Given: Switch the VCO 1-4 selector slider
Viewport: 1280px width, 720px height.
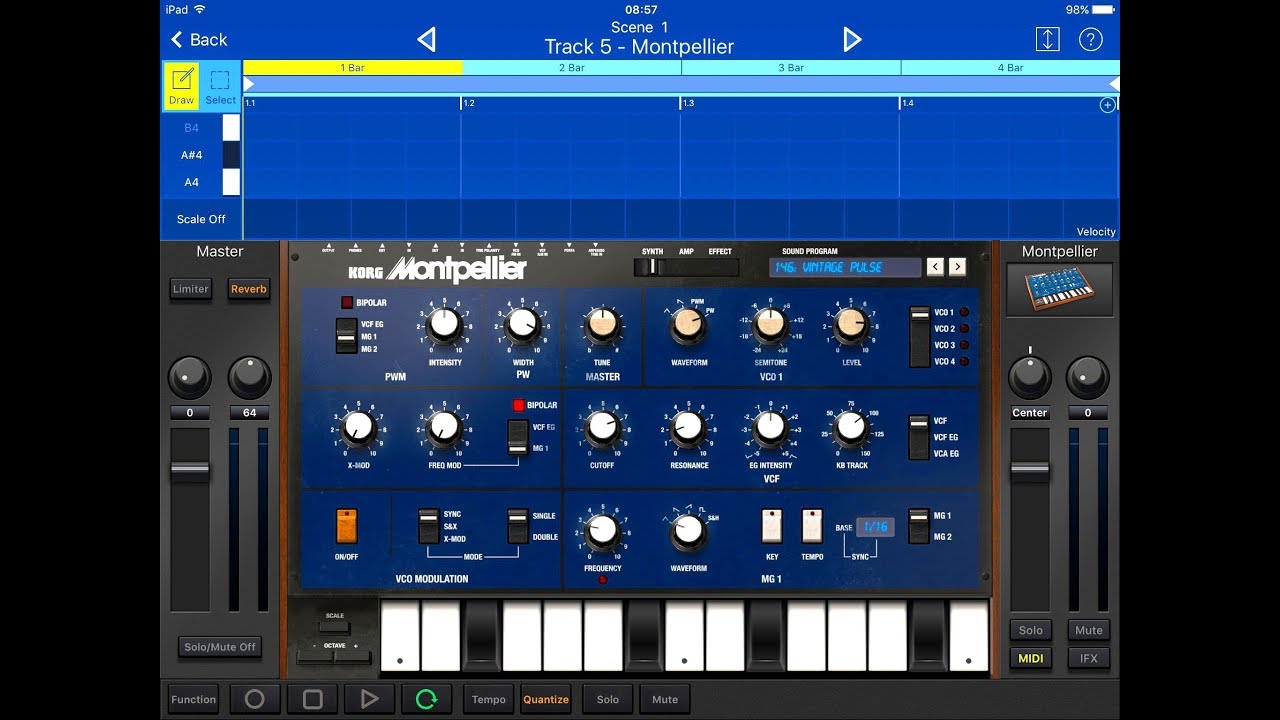Looking at the screenshot, I should pos(919,337).
